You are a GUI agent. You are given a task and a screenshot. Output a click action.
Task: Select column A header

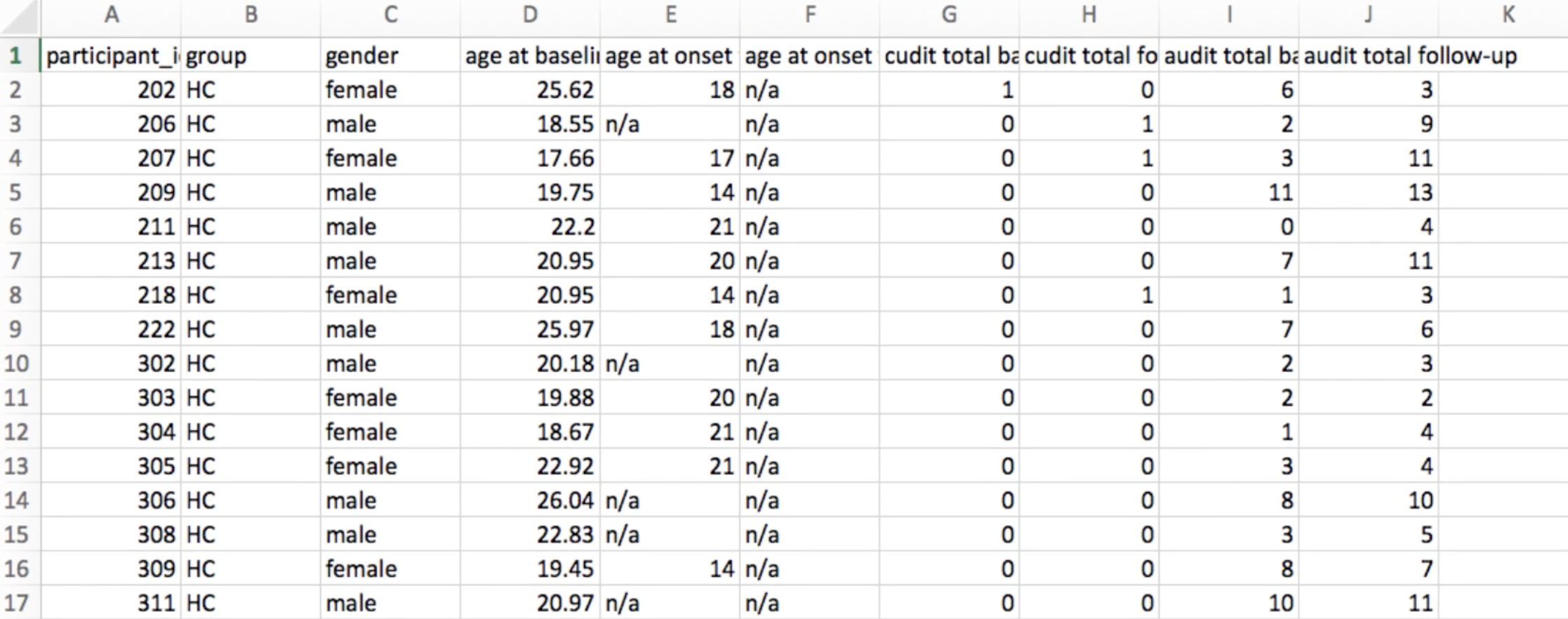click(111, 15)
